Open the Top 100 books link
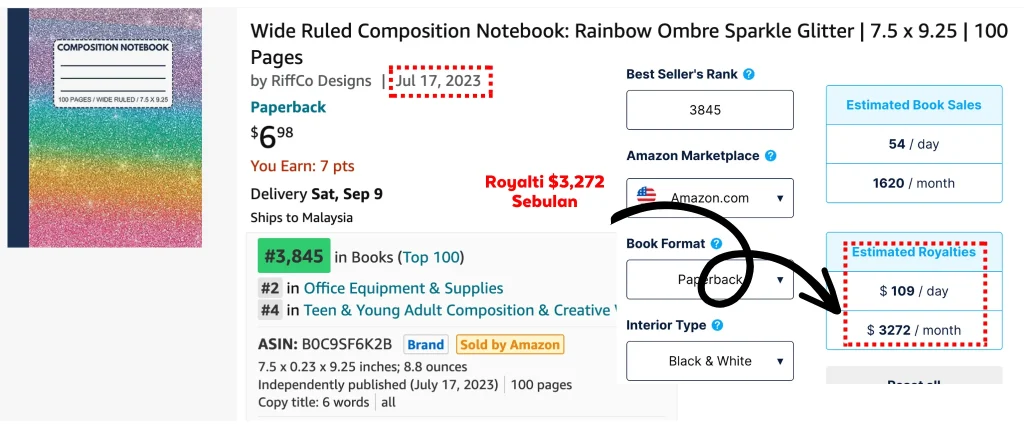The image size is (1024, 427). click(432, 257)
